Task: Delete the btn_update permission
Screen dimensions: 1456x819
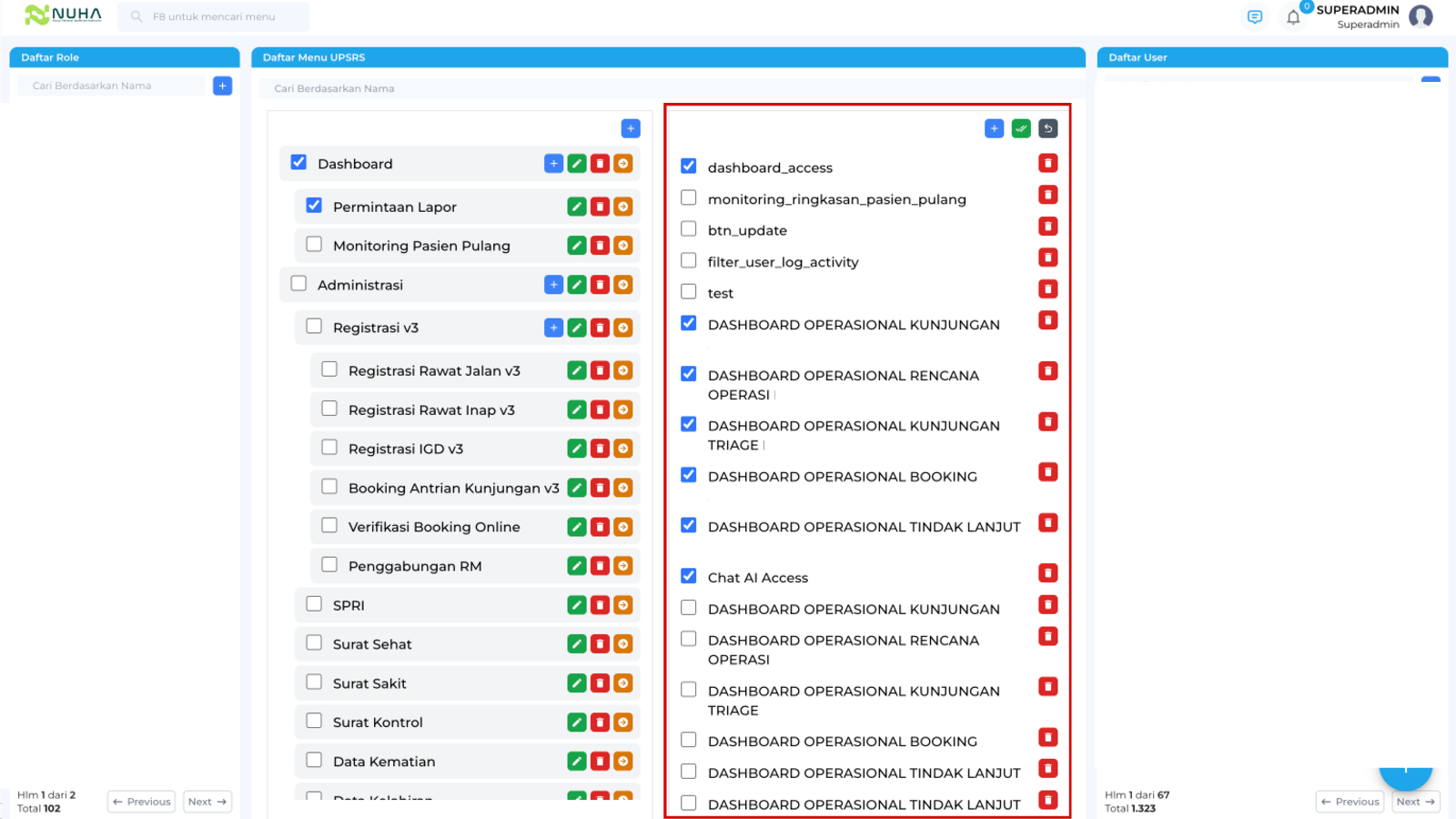Action: 1048,226
